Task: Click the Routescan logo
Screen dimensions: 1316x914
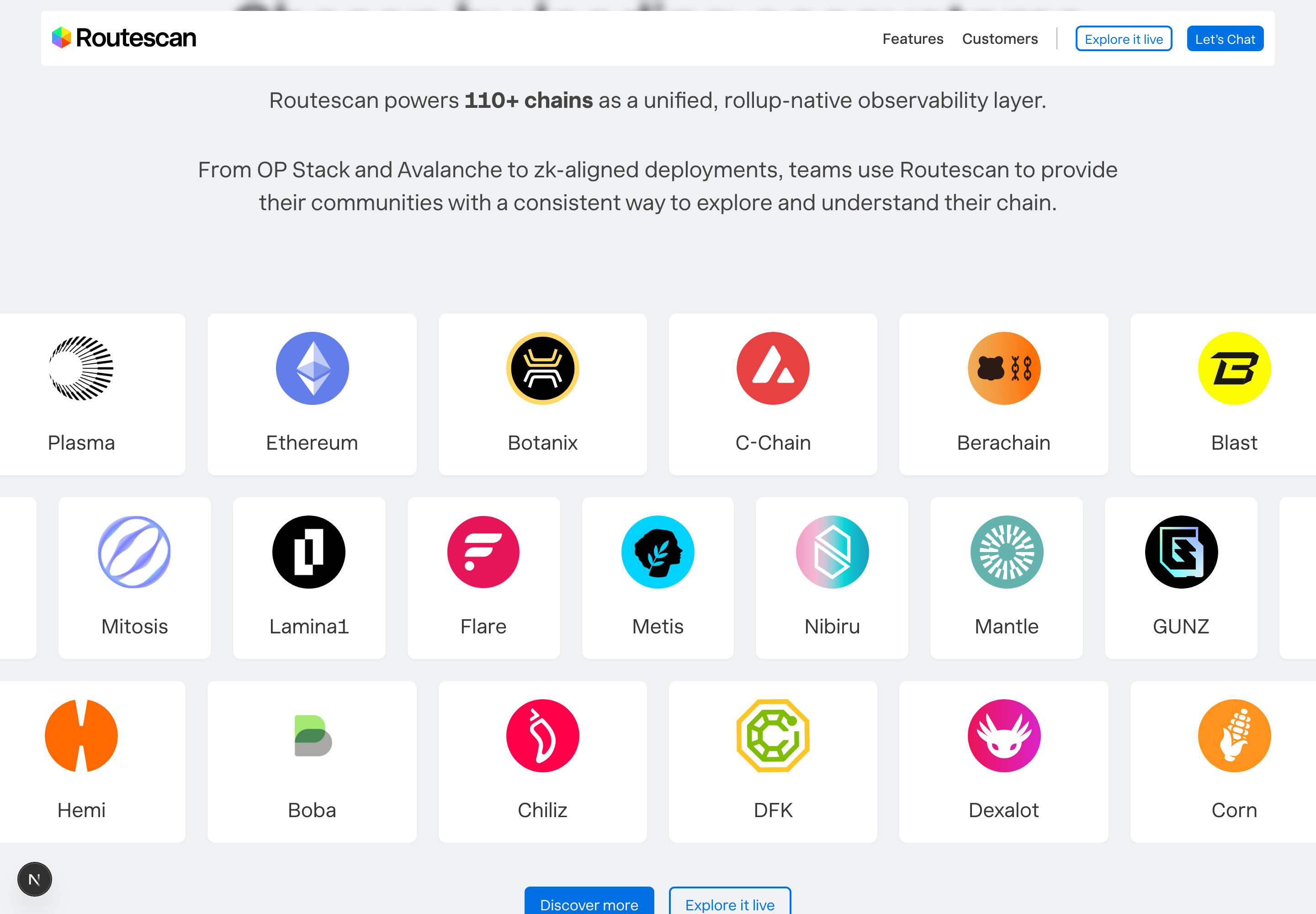Action: tap(124, 38)
